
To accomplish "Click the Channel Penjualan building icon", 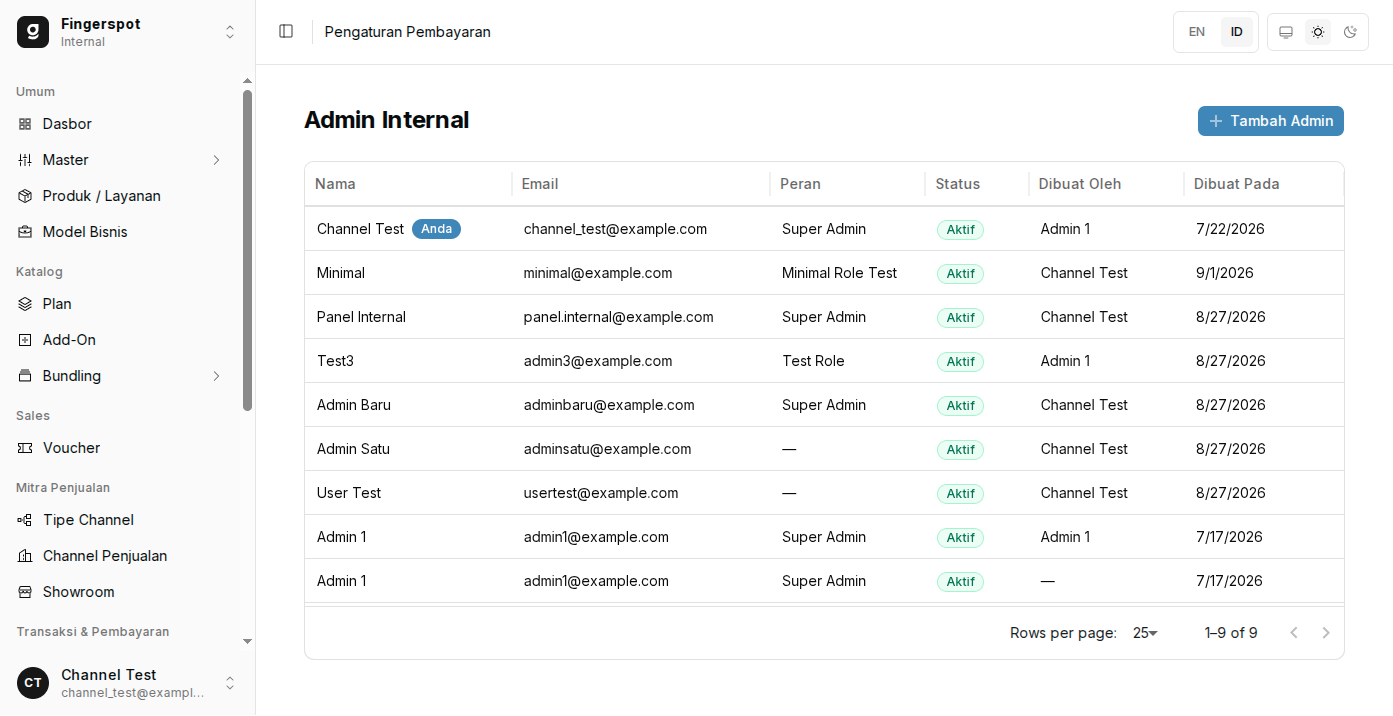I will coord(25,556).
